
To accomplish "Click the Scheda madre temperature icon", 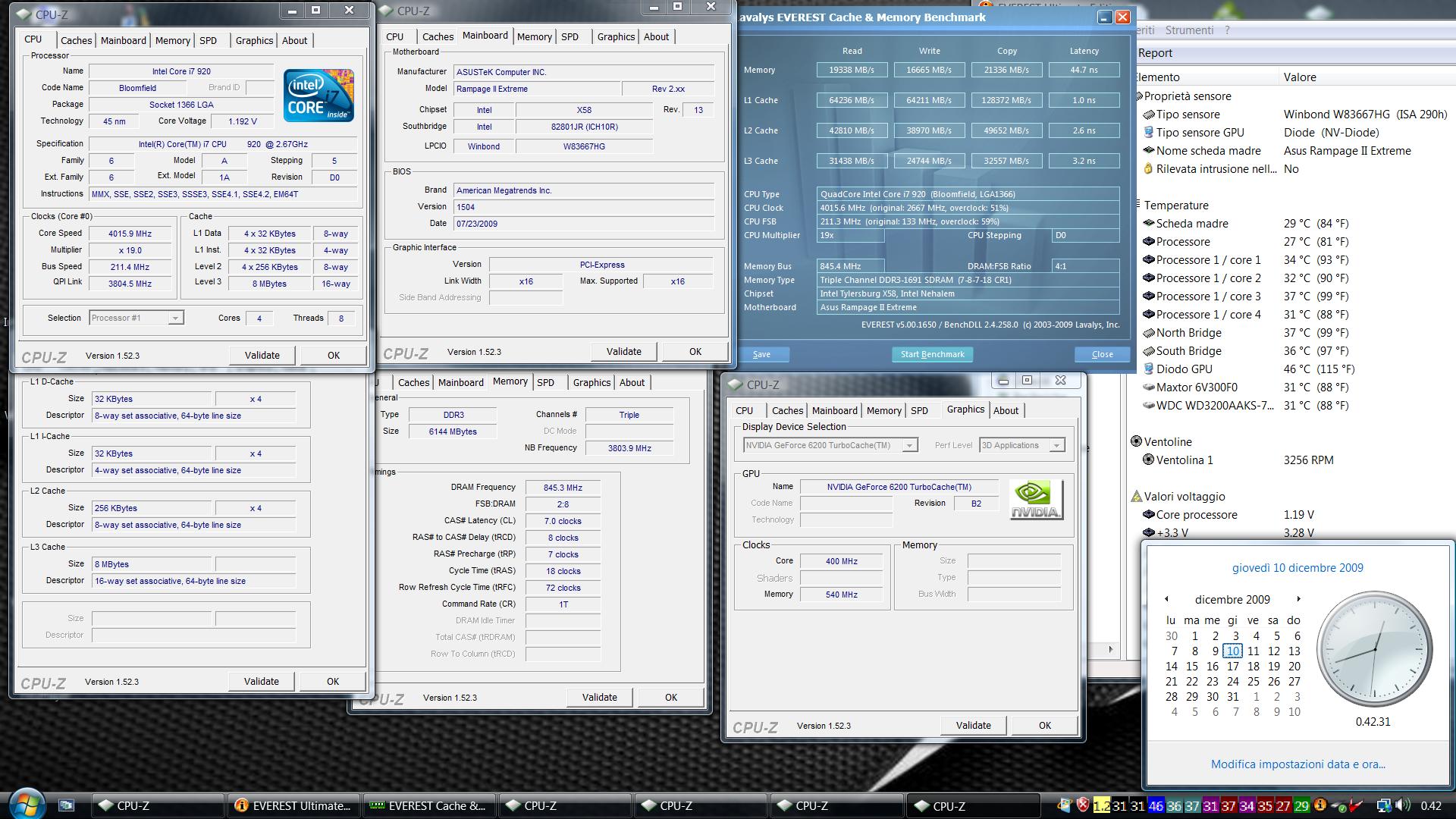I will [x=1149, y=224].
